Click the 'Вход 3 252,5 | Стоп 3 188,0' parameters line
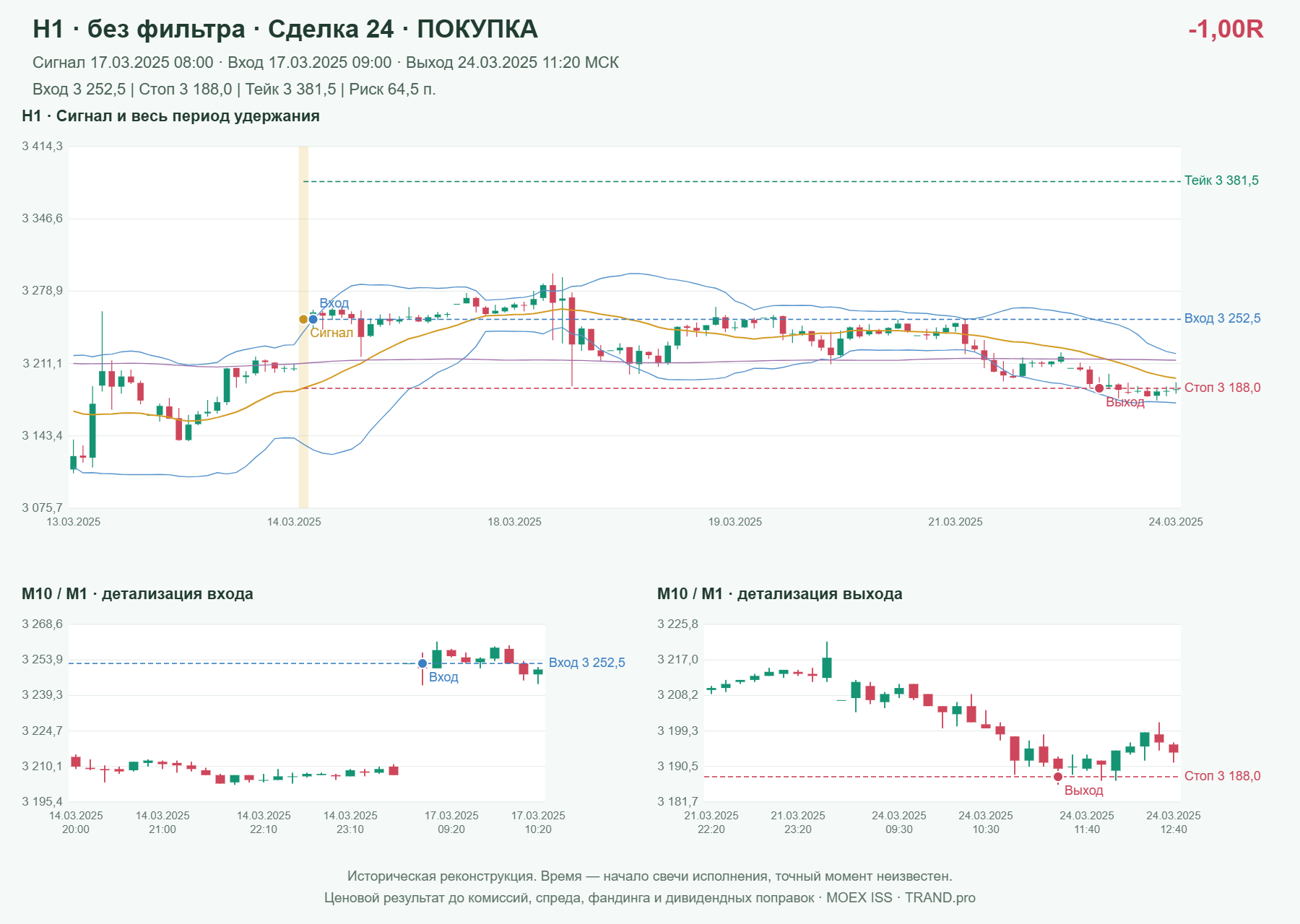The width and height of the screenshot is (1300, 924). tap(234, 90)
